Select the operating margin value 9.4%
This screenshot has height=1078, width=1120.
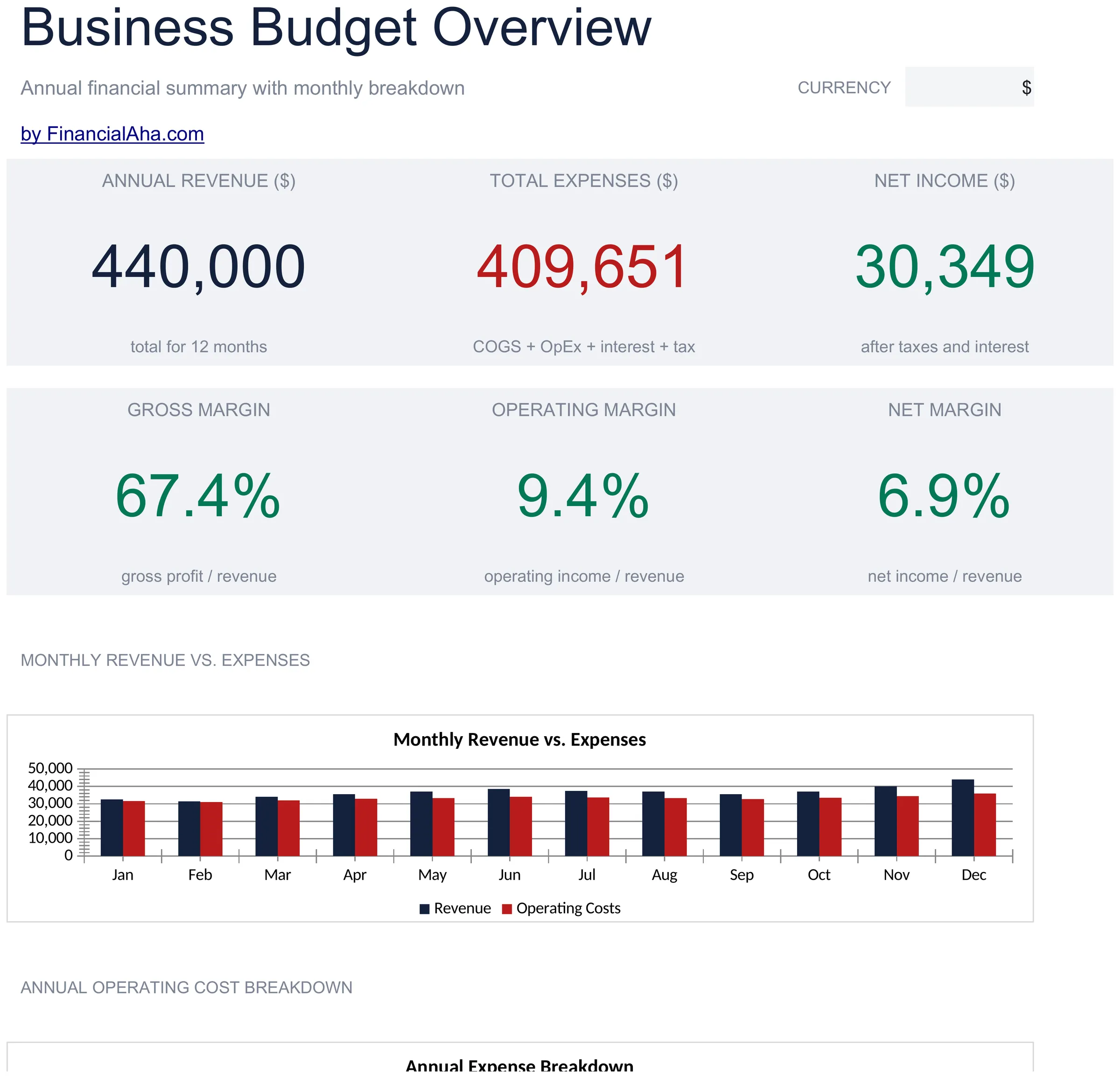[583, 496]
